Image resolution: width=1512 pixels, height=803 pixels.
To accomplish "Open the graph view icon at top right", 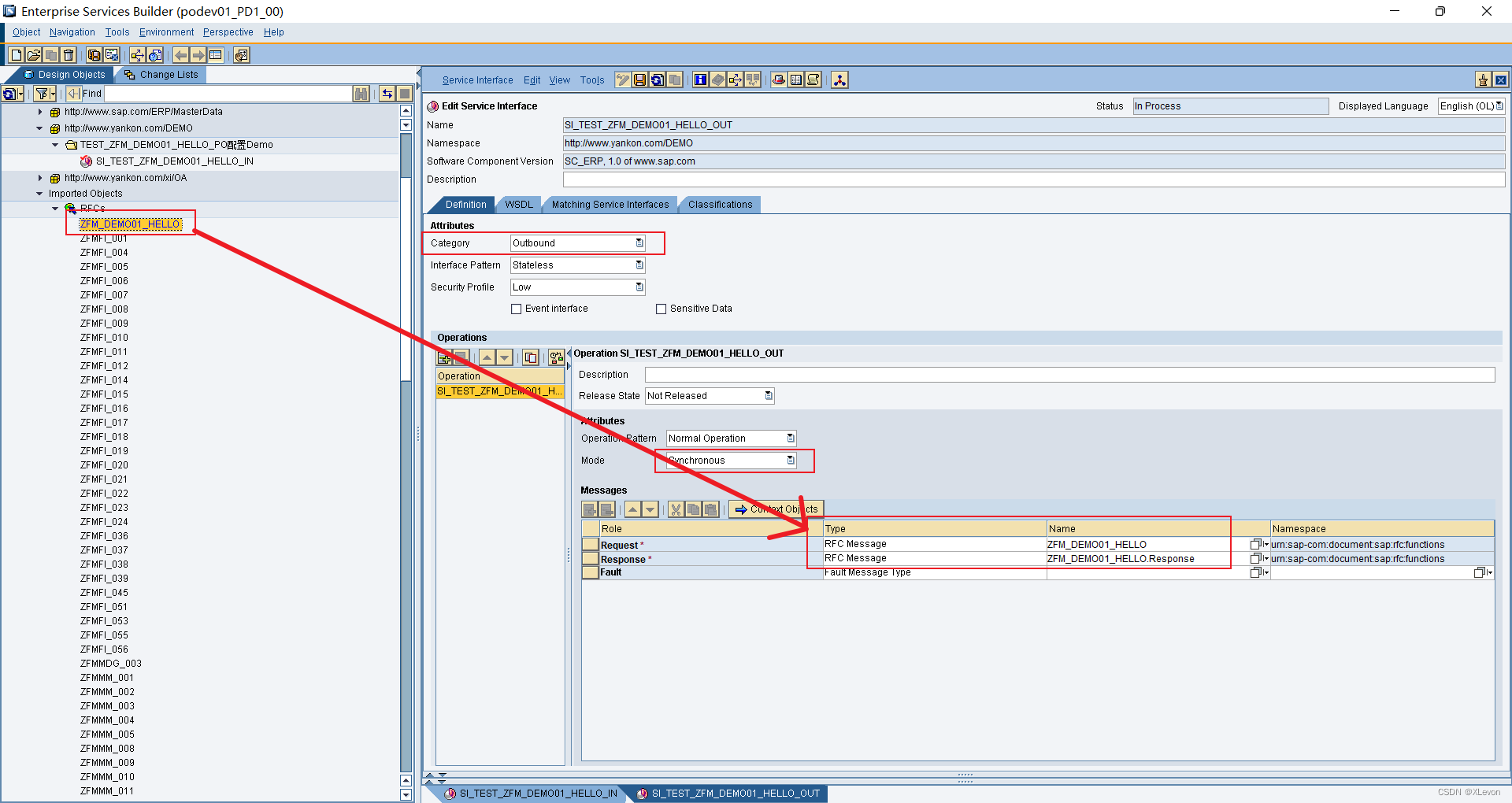I will 839,80.
